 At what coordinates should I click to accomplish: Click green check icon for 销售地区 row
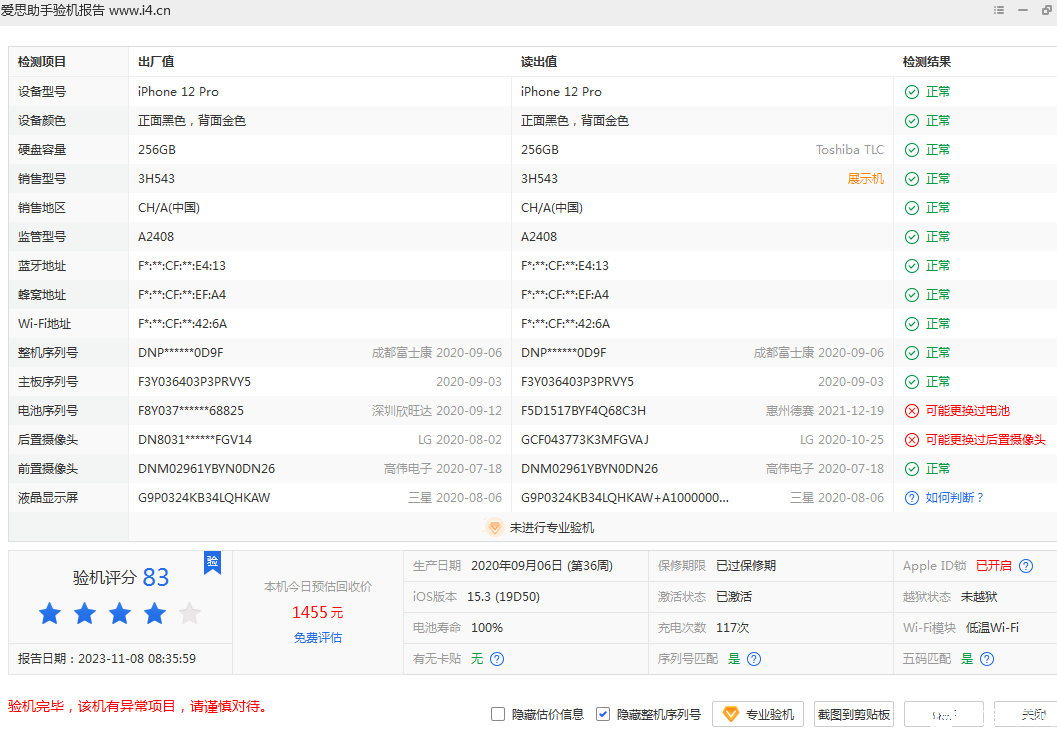pos(911,208)
